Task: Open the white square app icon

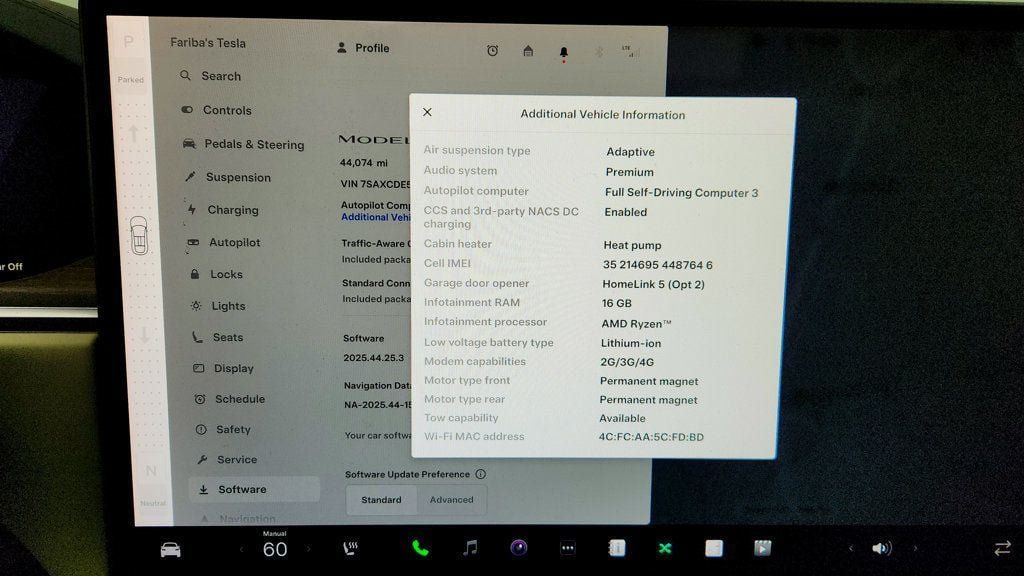Action: (x=714, y=548)
